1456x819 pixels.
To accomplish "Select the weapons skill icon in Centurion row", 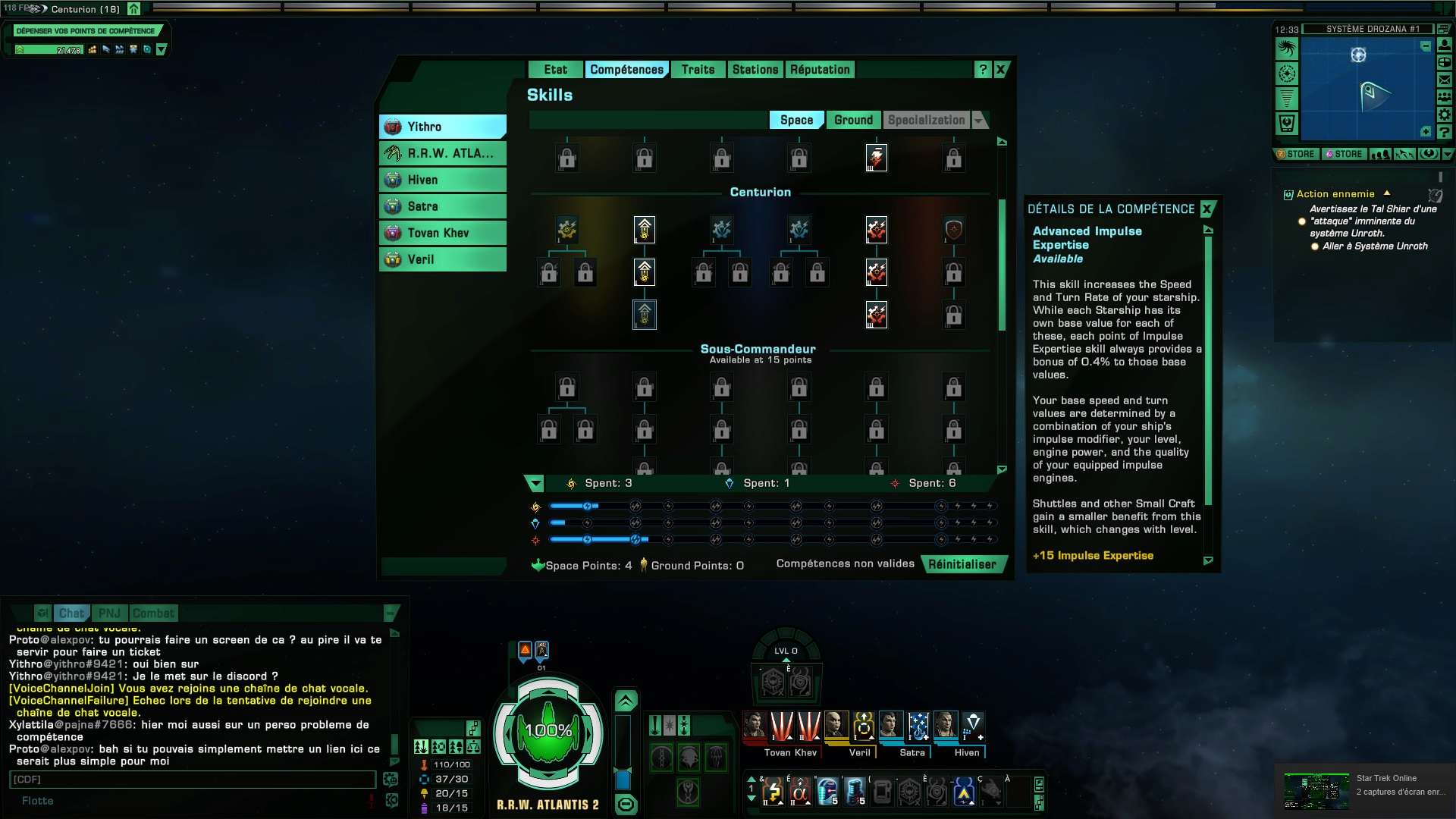I will pos(875,229).
